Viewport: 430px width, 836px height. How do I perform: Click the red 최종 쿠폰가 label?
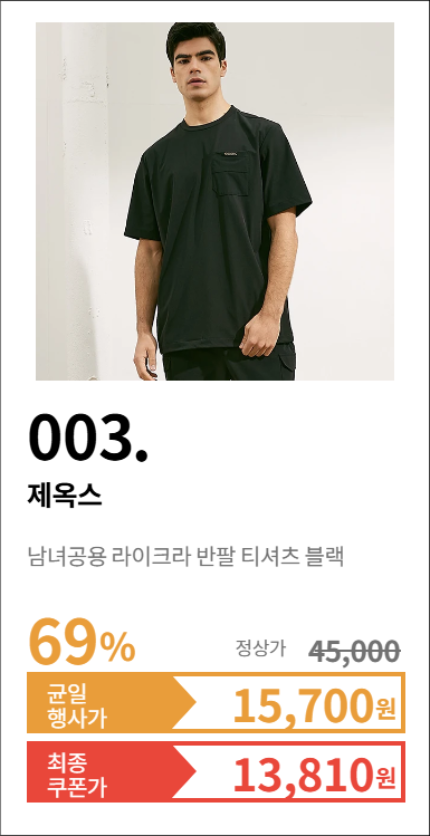[77, 771]
